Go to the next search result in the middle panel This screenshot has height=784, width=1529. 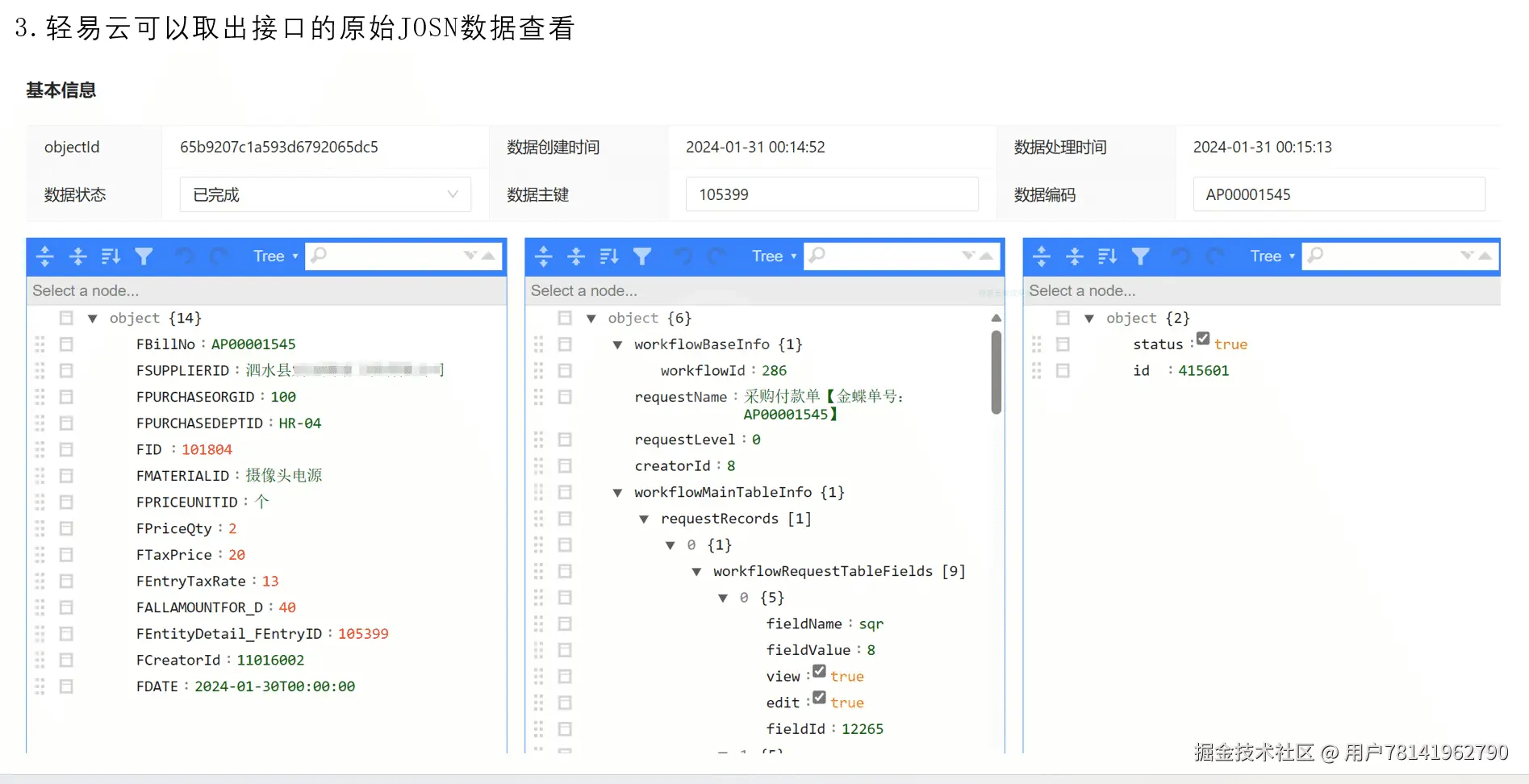click(x=969, y=256)
